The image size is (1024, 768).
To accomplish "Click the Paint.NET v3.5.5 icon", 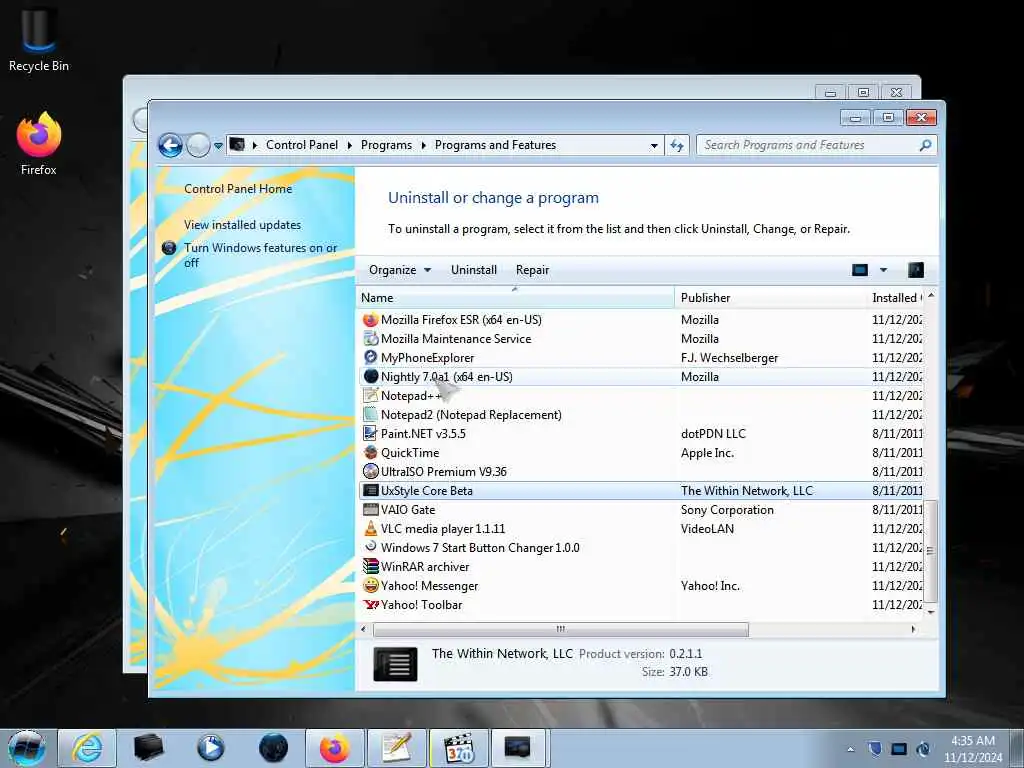I will [x=370, y=434].
